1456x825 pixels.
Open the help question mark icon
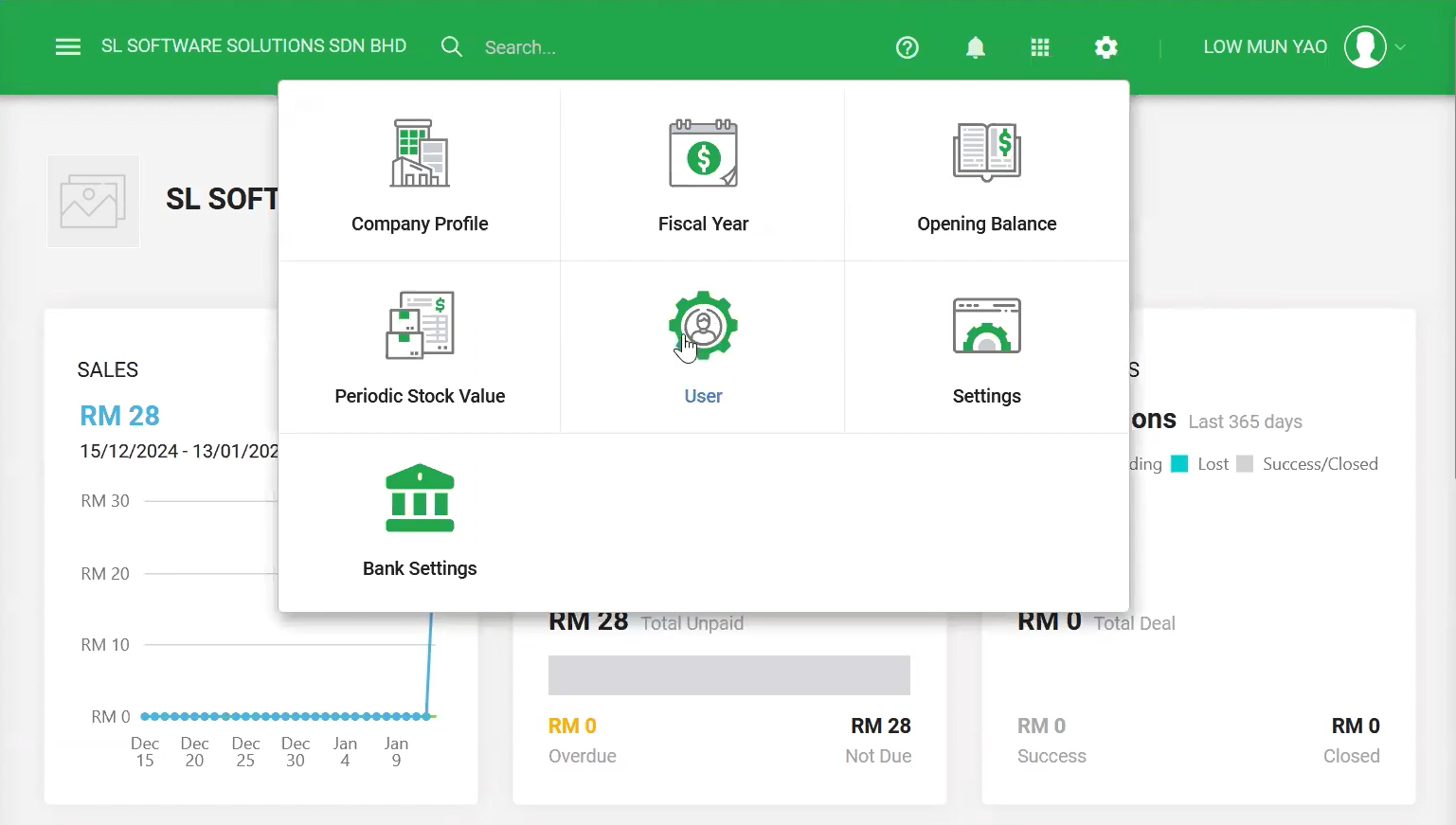pyautogui.click(x=908, y=47)
